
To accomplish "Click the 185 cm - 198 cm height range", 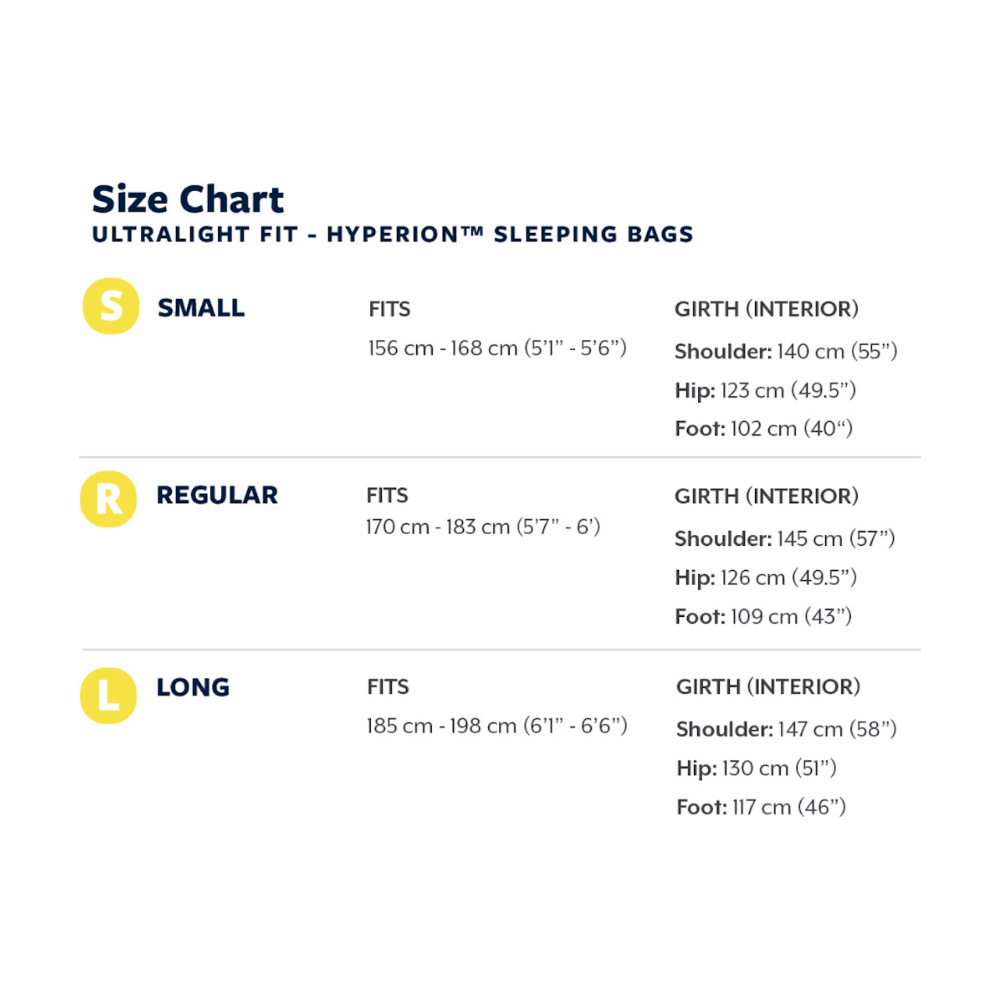I will coord(497,726).
